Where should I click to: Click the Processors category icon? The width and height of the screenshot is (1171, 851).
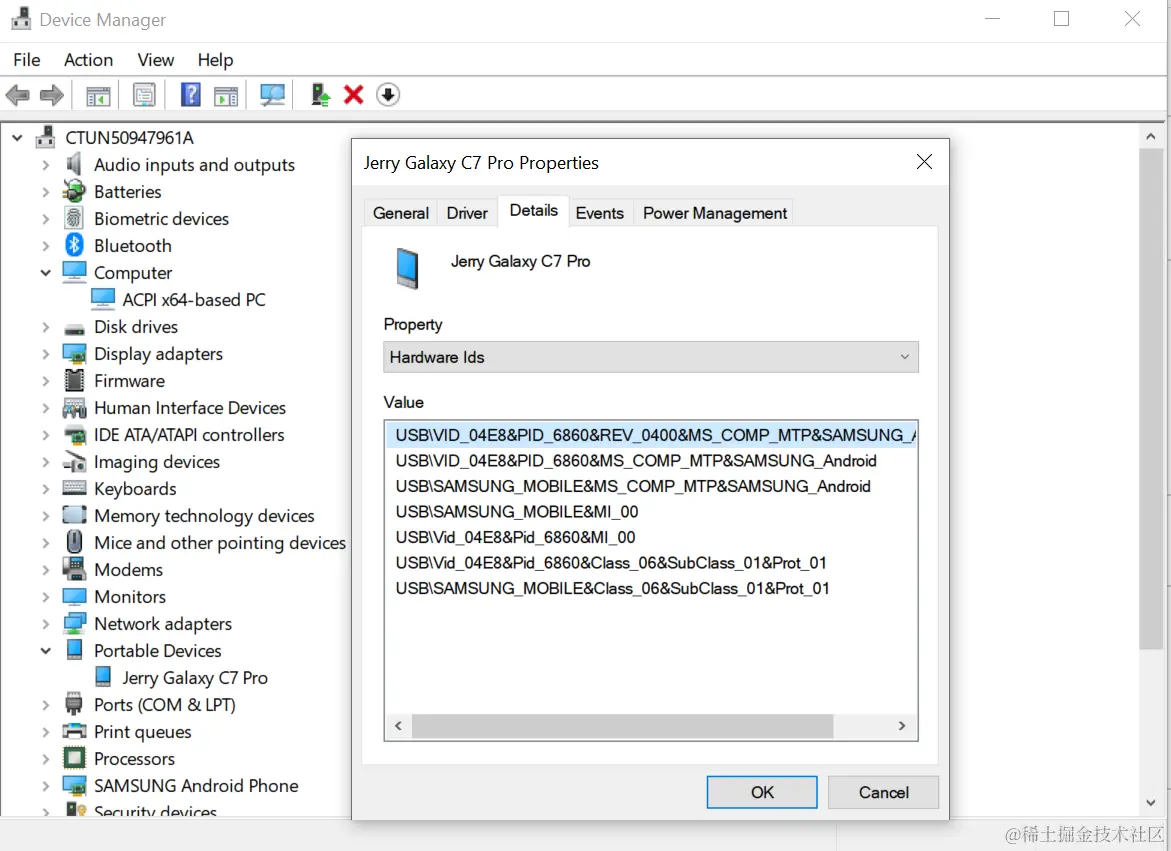click(74, 758)
